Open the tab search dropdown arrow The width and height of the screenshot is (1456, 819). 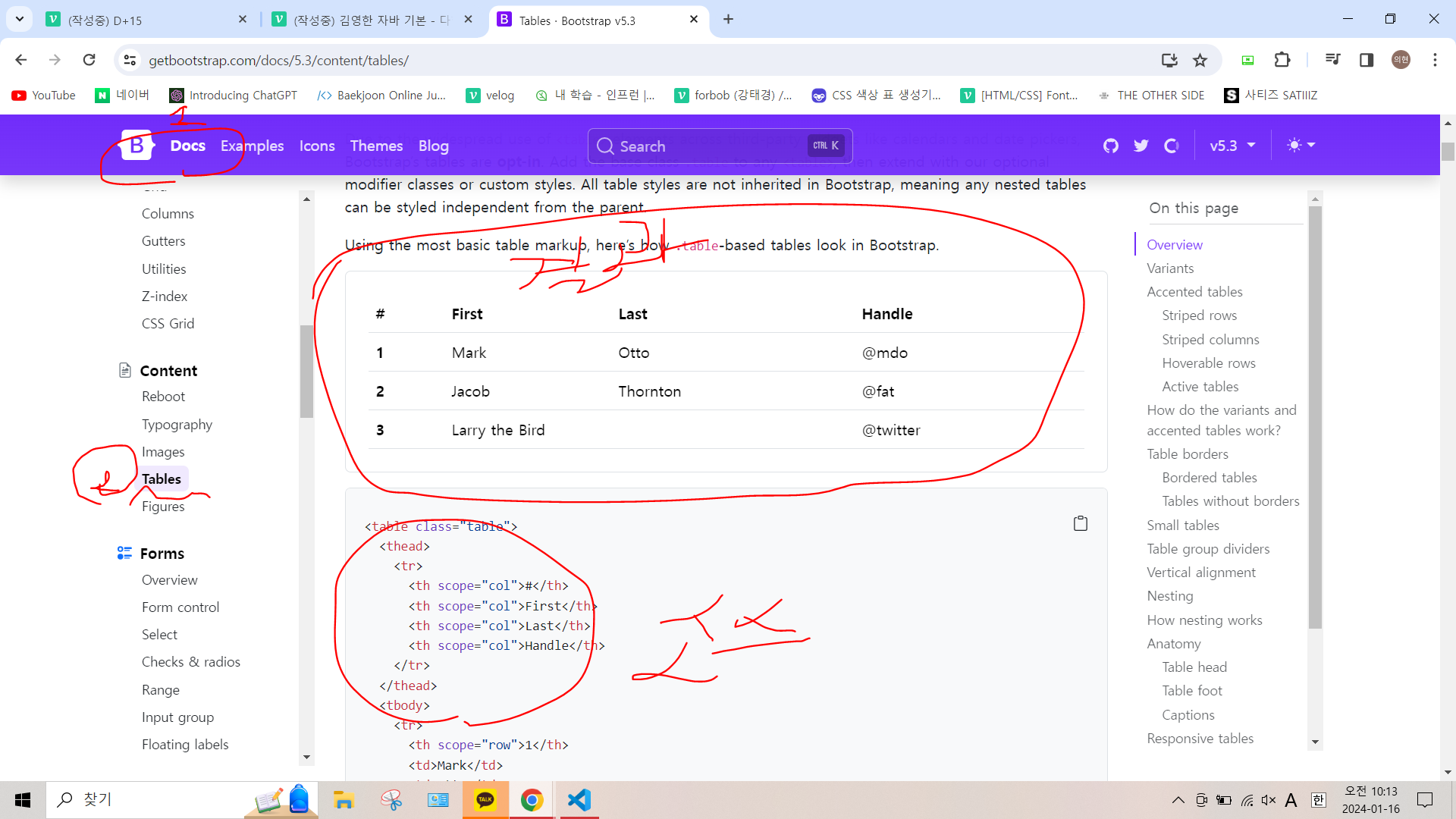click(20, 19)
